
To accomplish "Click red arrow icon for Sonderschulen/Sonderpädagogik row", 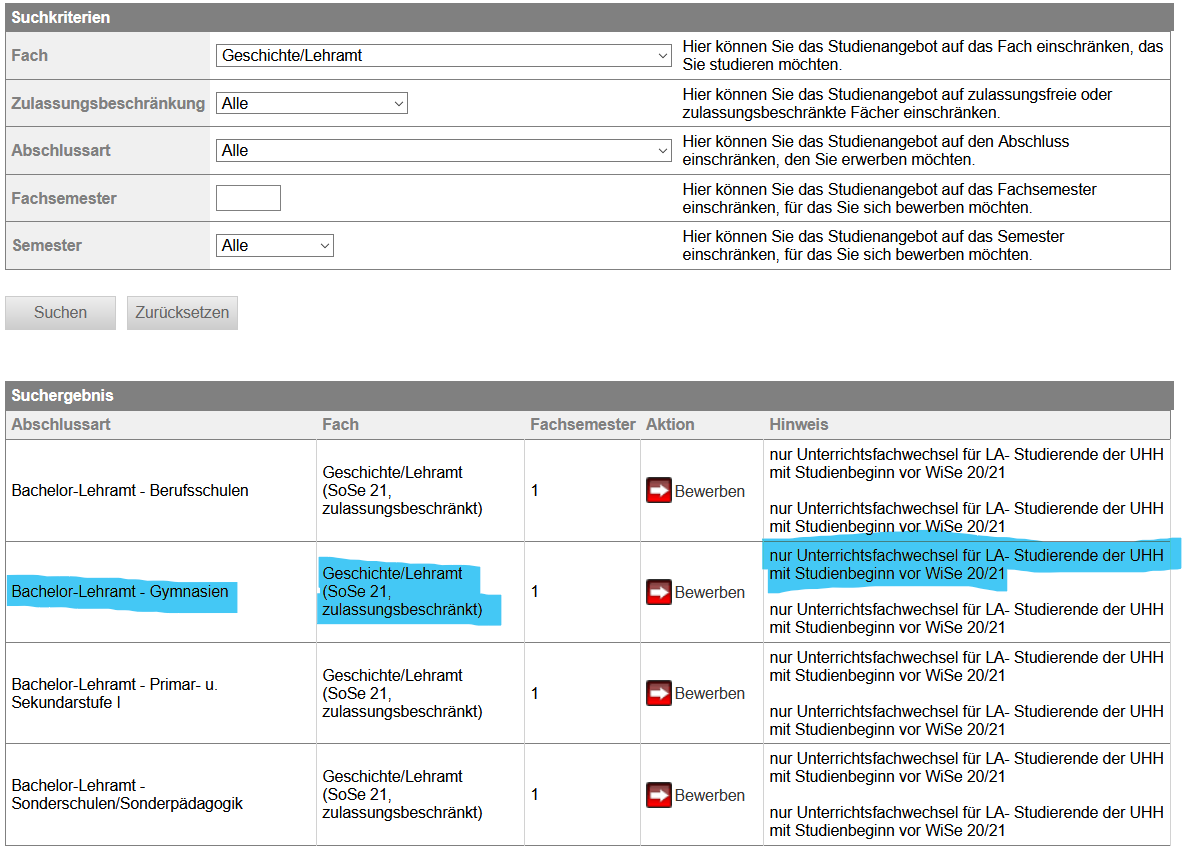I will pos(658,795).
